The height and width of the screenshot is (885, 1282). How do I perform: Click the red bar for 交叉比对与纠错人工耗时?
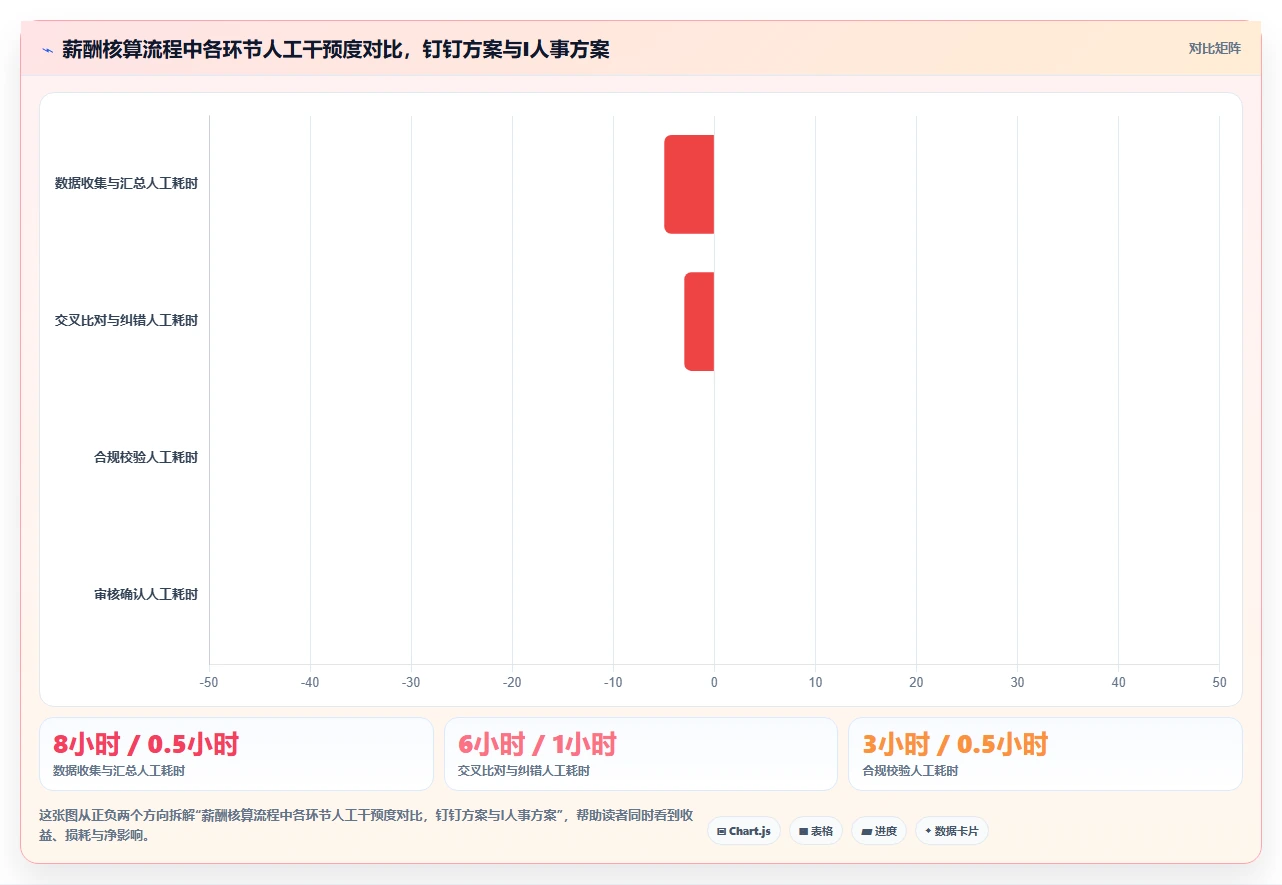click(699, 321)
